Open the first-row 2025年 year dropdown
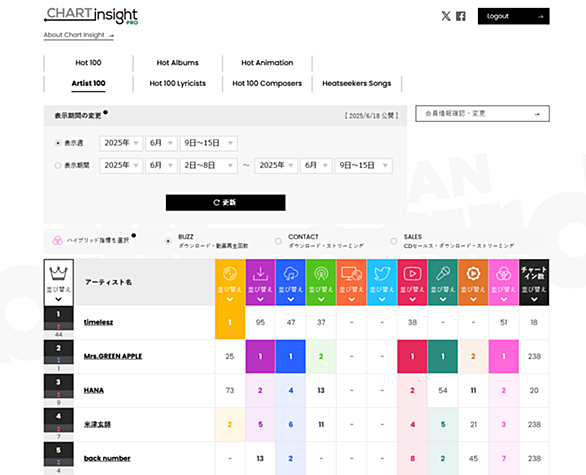586x475 pixels. 121,143
